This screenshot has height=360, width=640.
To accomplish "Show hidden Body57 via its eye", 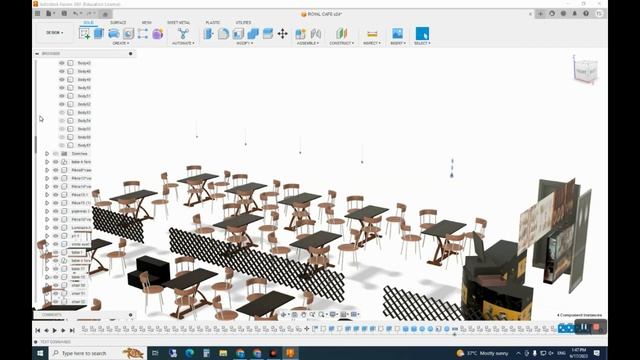I will pyautogui.click(x=62, y=145).
